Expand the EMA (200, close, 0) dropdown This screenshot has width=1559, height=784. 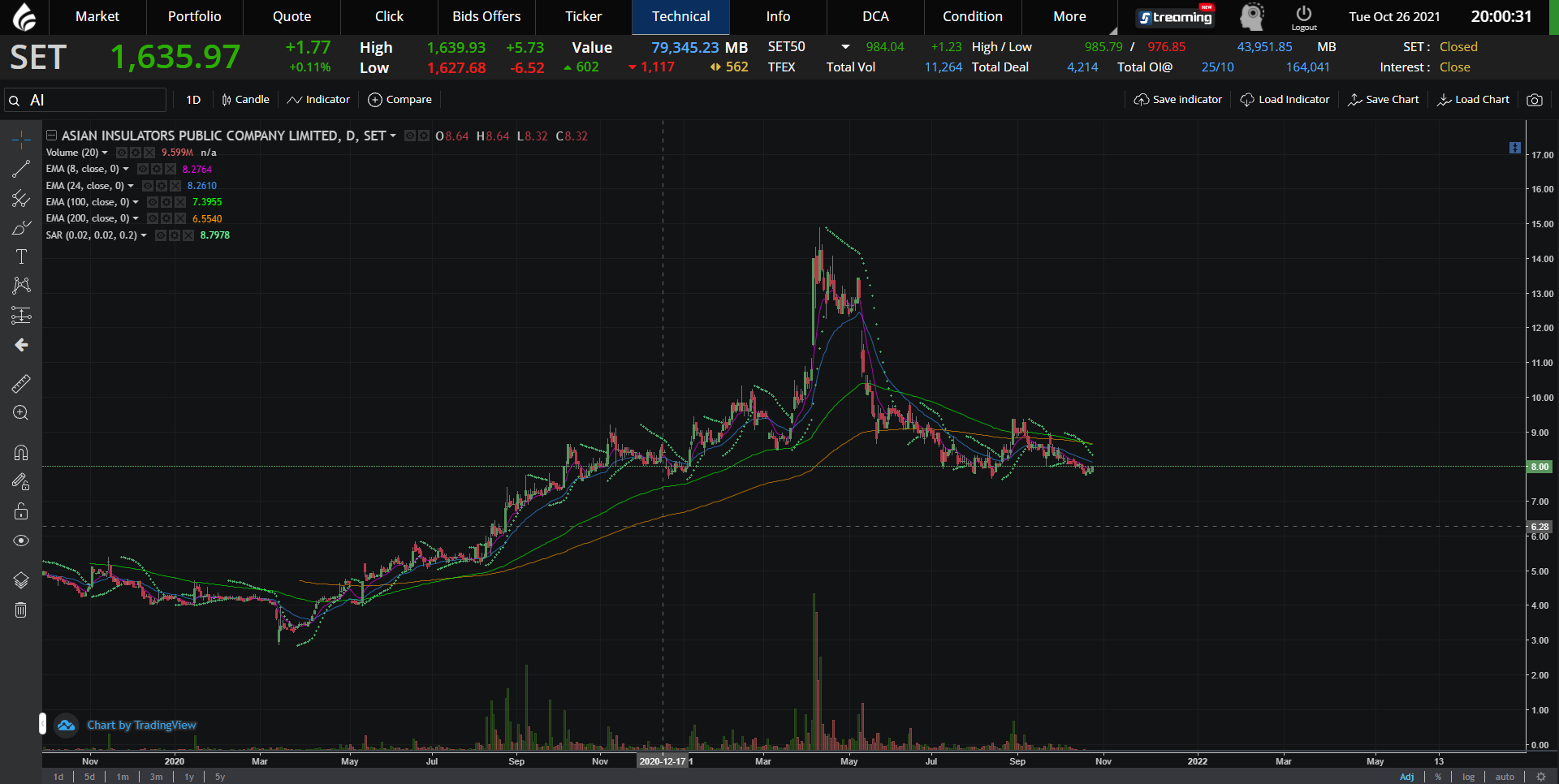(136, 218)
